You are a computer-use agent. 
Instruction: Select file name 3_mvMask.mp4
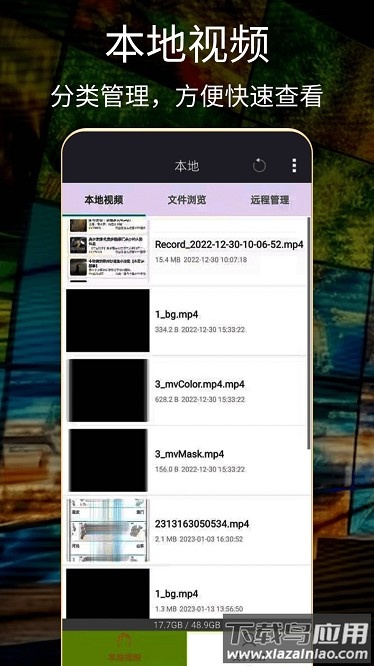point(189,454)
